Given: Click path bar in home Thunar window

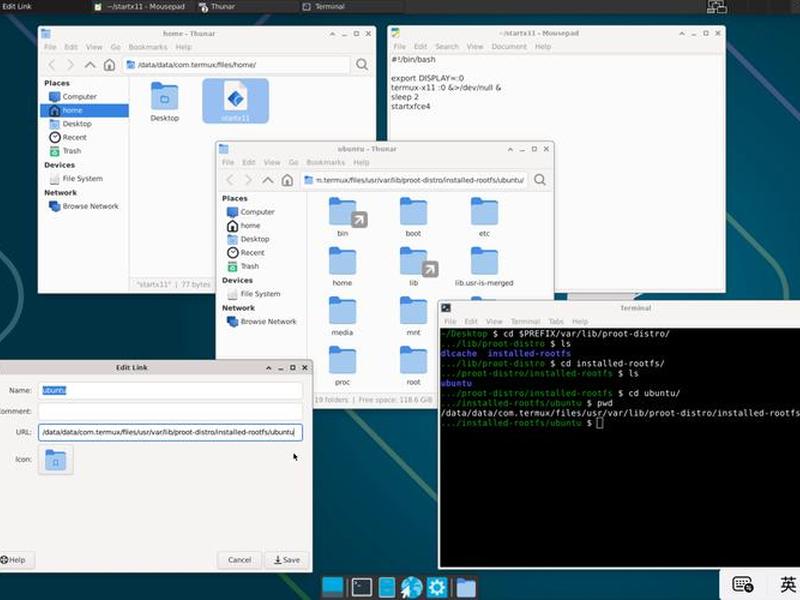Looking at the screenshot, I should tap(237, 65).
